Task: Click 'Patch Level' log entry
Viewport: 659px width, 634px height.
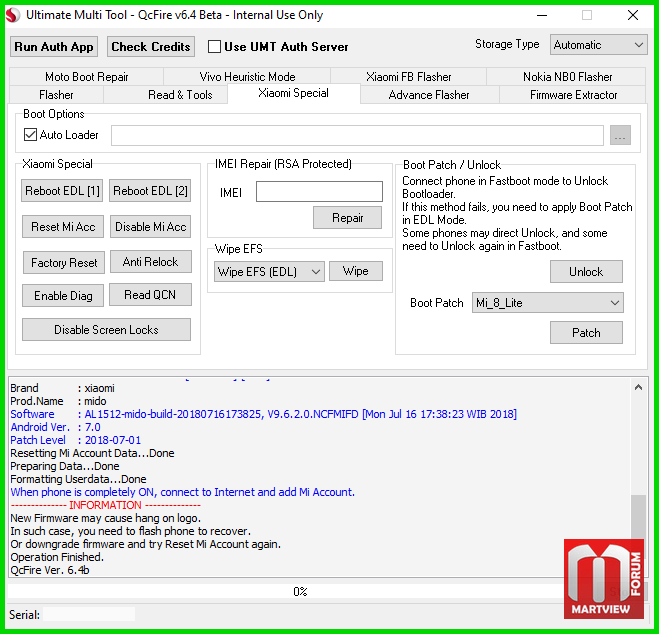Action: 76,440
